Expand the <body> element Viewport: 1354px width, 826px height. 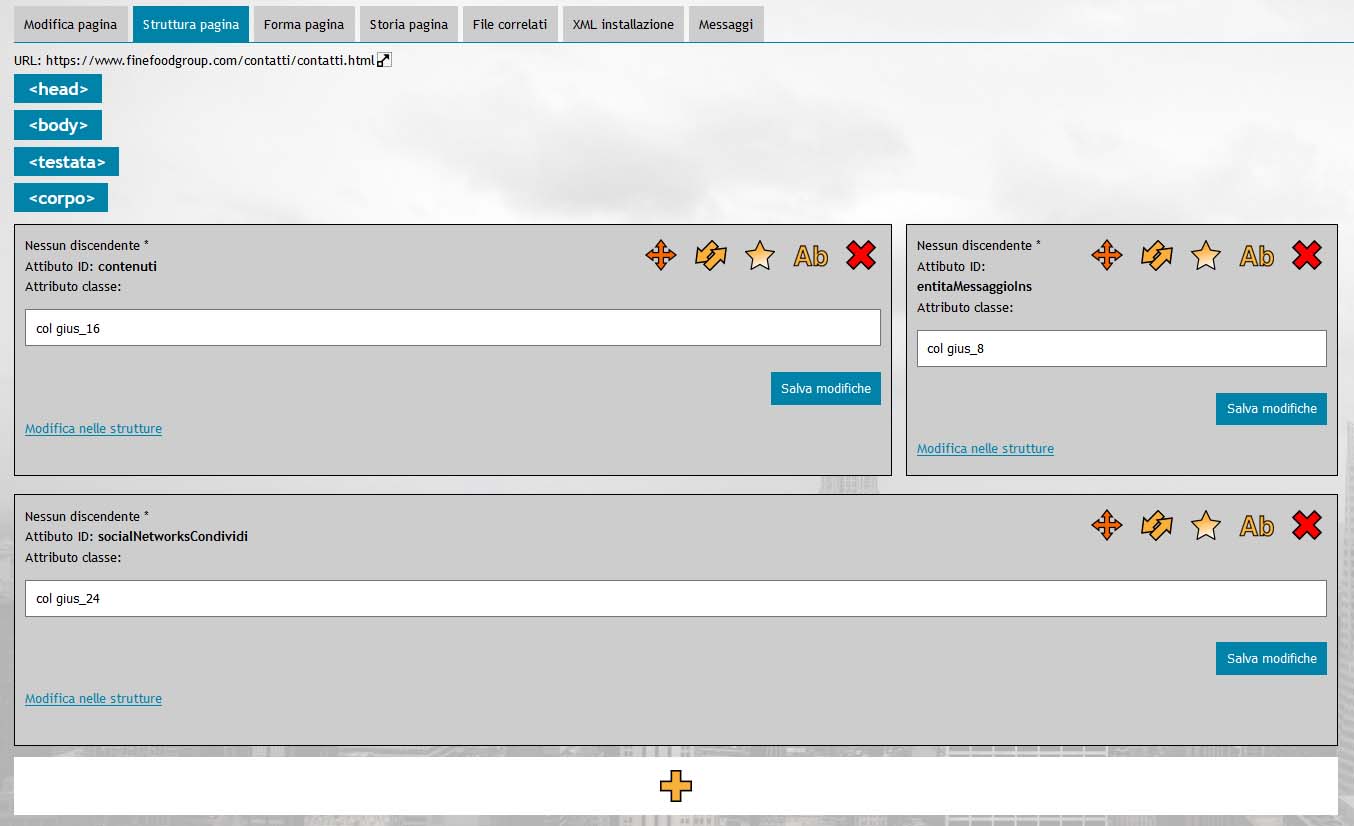[x=58, y=125]
